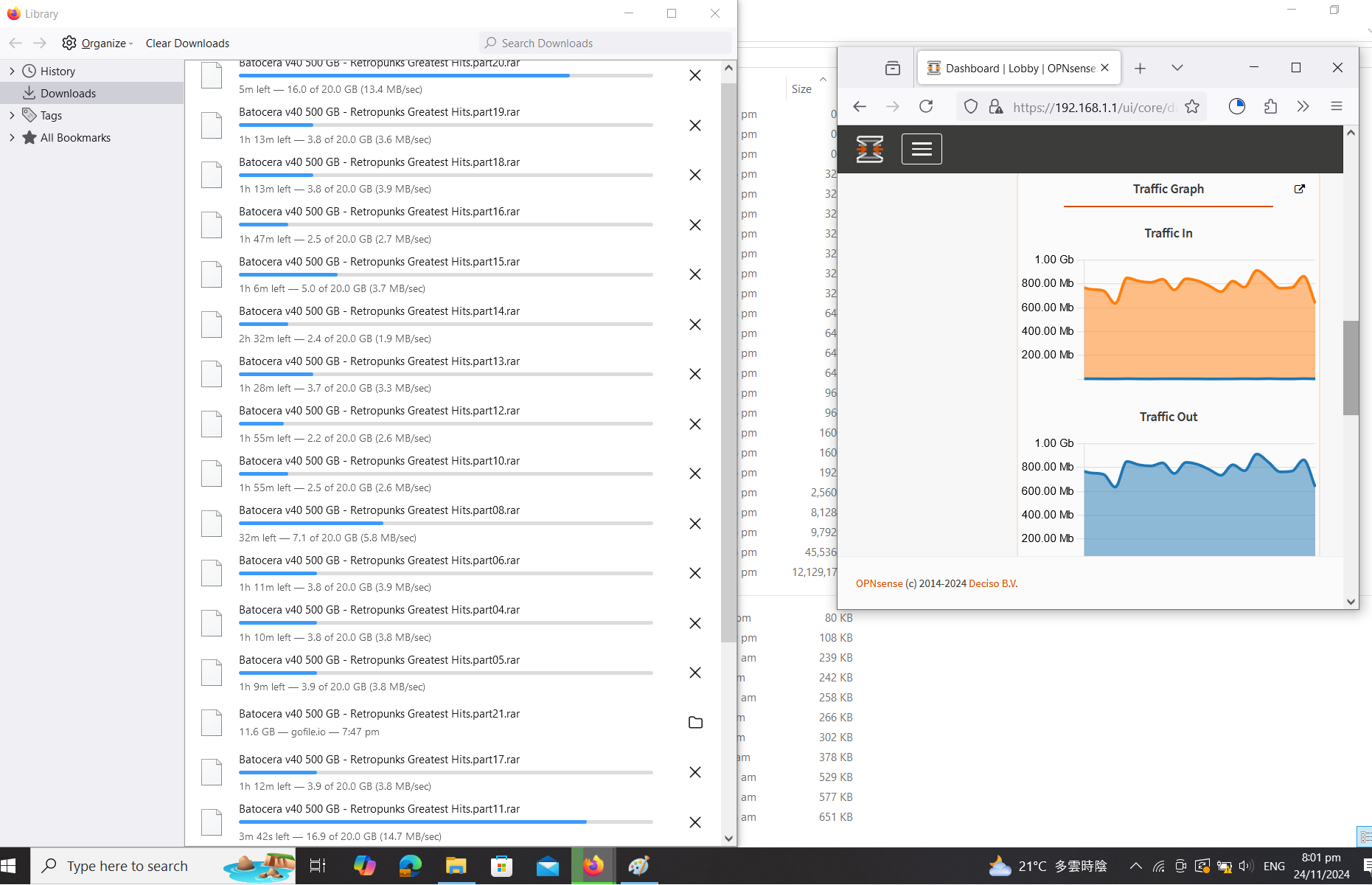Click progress bar of part11.rar download
Screen dimensions: 1372x885
tap(446, 822)
